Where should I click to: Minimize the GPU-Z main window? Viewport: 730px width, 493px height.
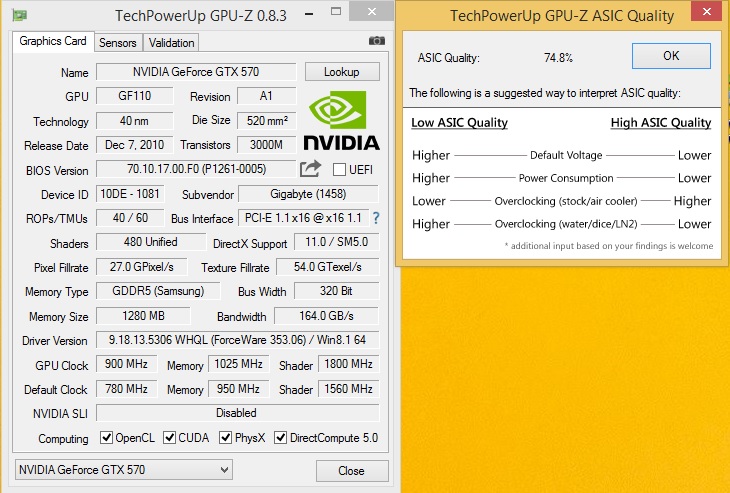pyautogui.click(x=309, y=14)
